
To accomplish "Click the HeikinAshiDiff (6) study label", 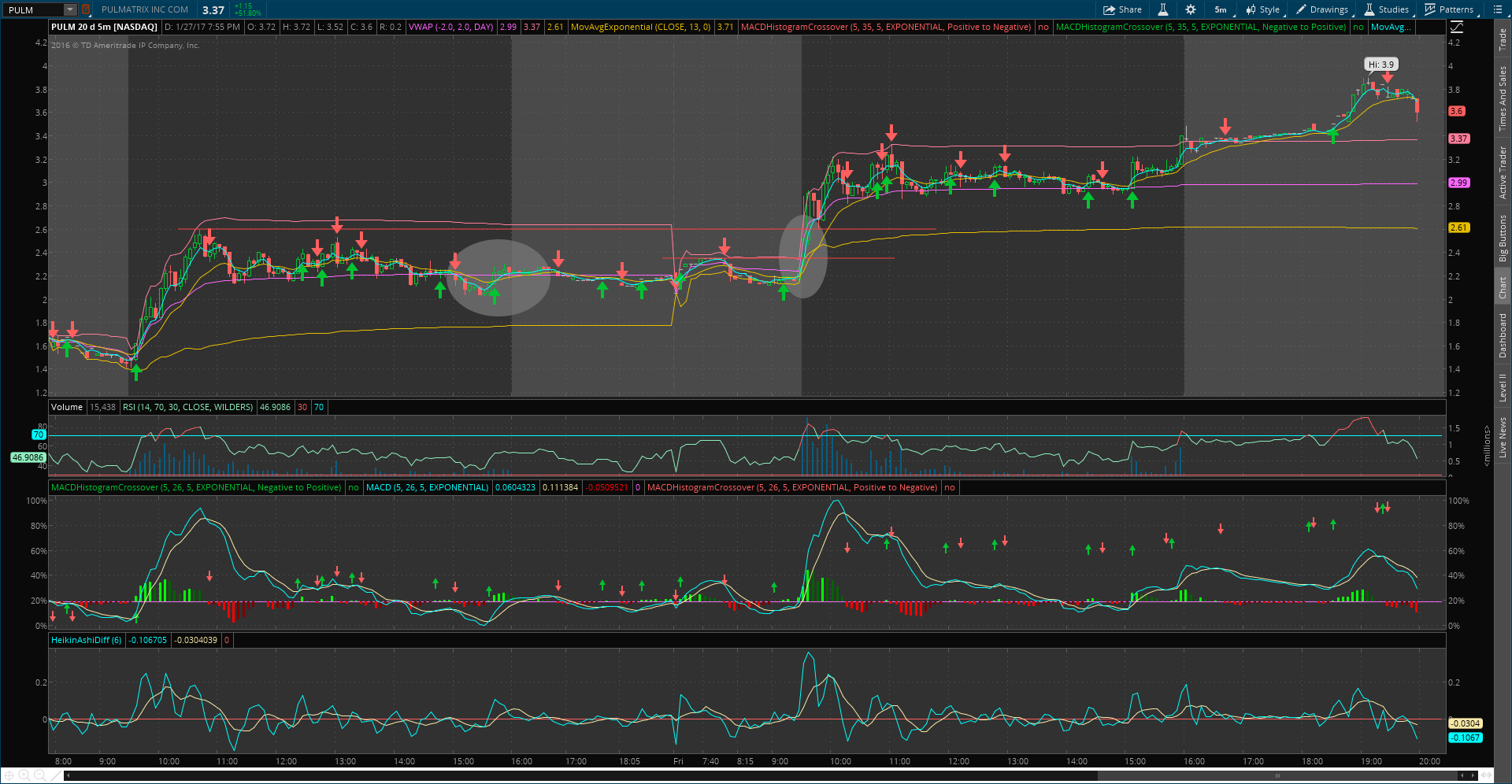I will tap(87, 640).
